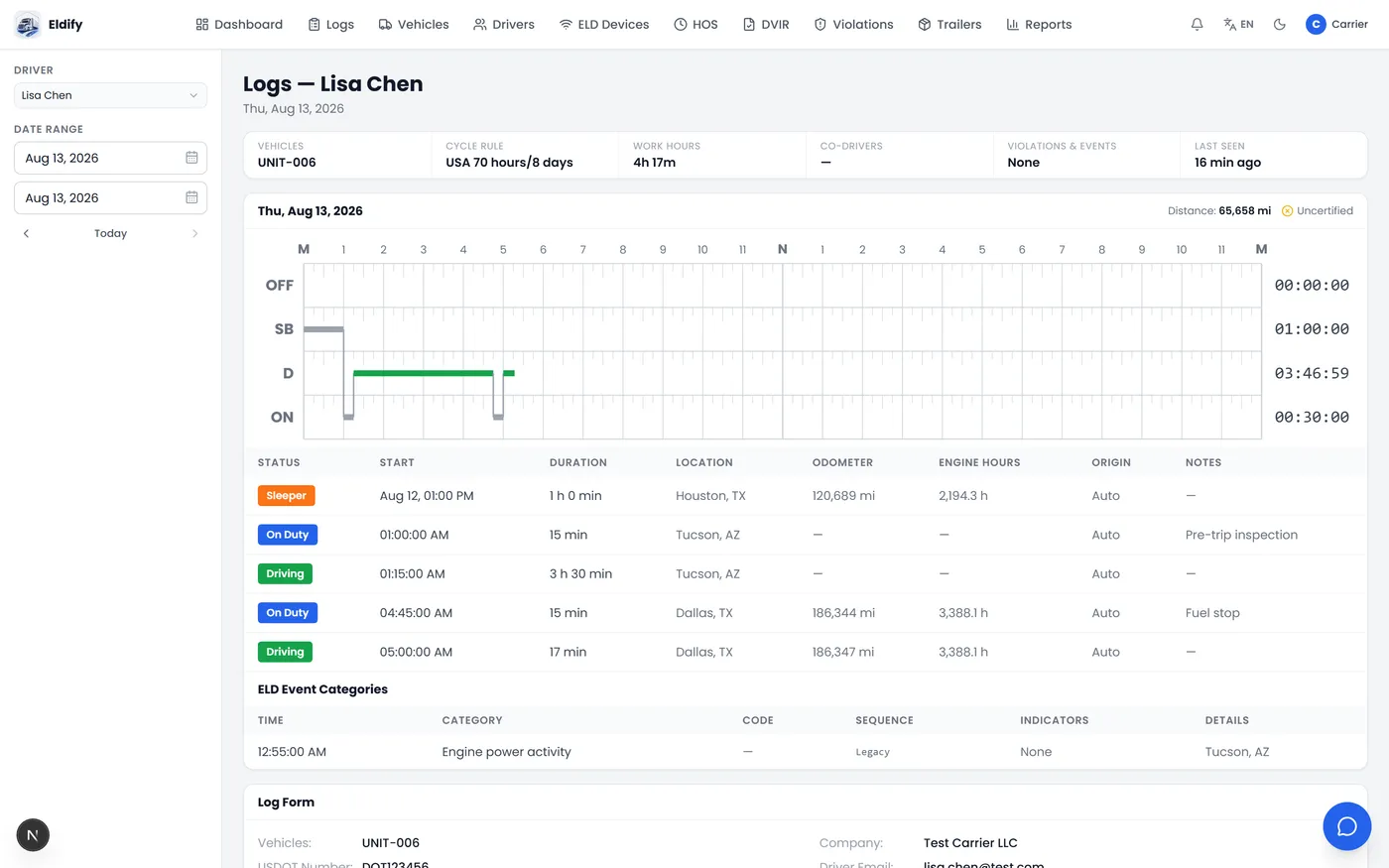Image resolution: width=1389 pixels, height=868 pixels.
Task: Click the Eldify logo icon
Action: [28, 24]
